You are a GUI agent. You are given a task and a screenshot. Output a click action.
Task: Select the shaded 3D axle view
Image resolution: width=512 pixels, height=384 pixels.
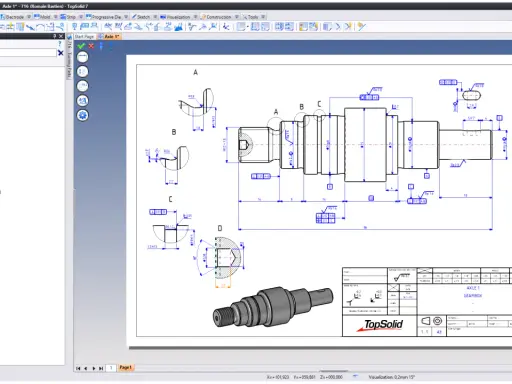(x=273, y=306)
